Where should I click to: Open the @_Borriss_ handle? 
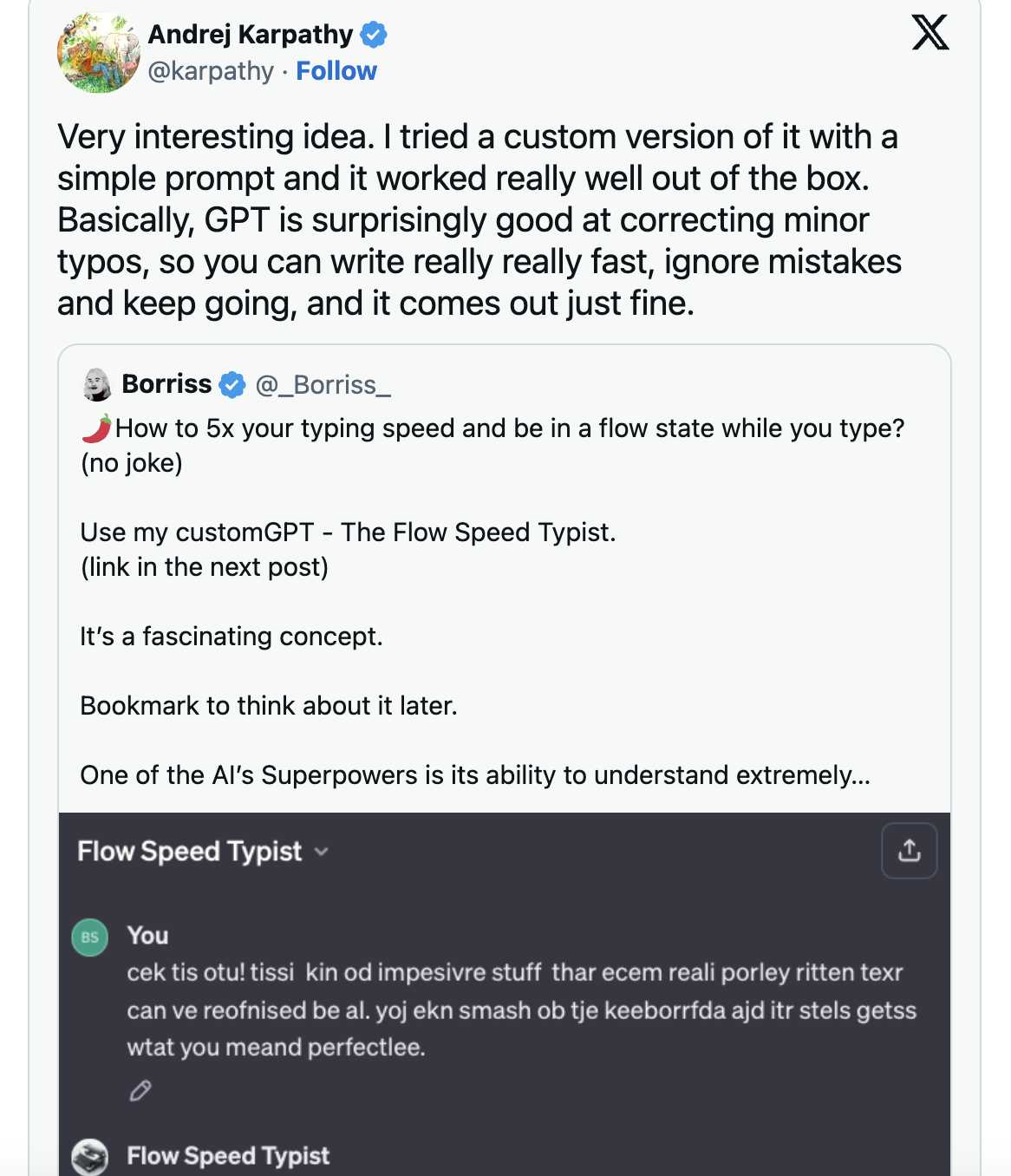pyautogui.click(x=323, y=384)
